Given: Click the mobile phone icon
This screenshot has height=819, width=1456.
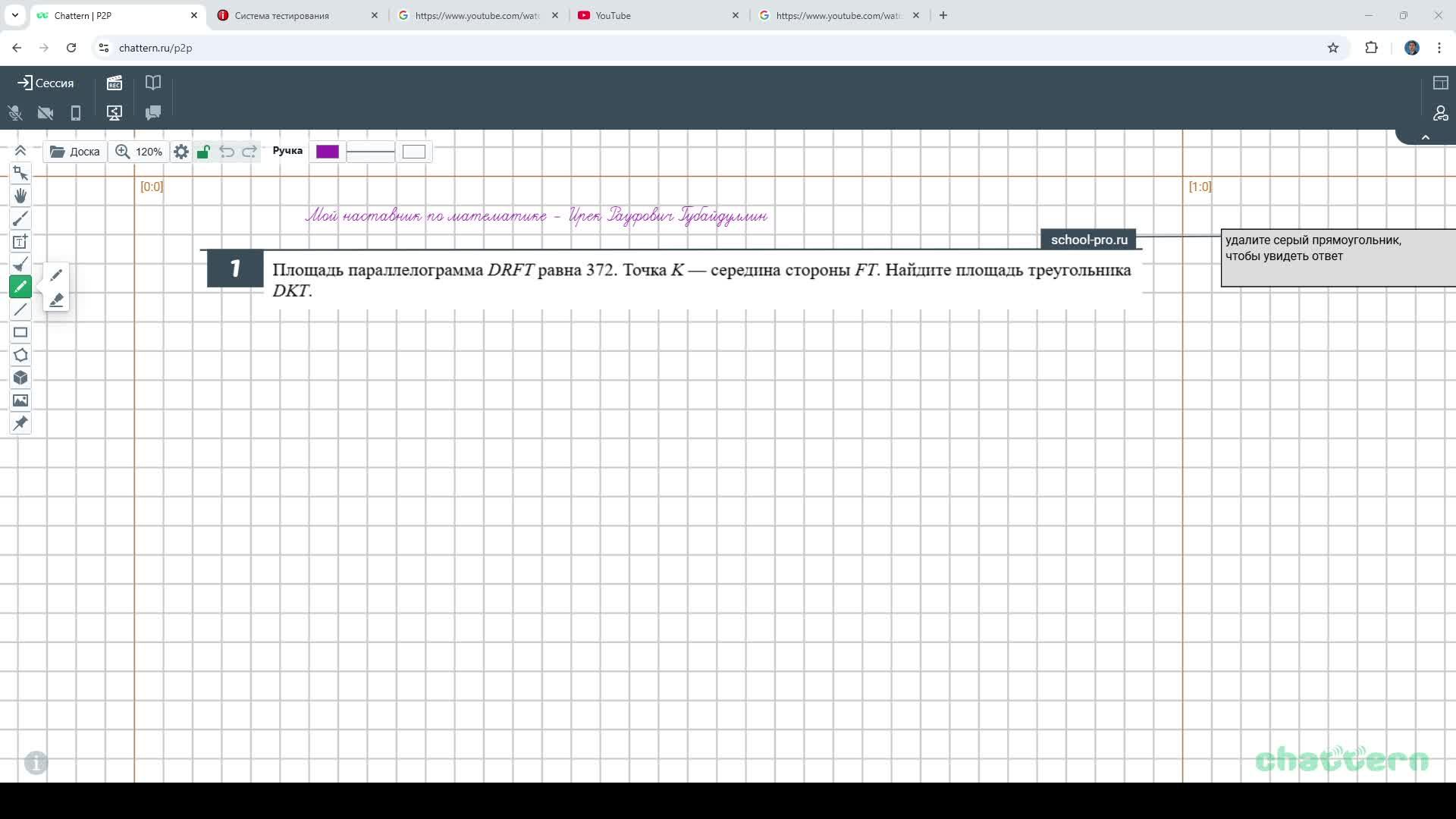Looking at the screenshot, I should click(76, 113).
